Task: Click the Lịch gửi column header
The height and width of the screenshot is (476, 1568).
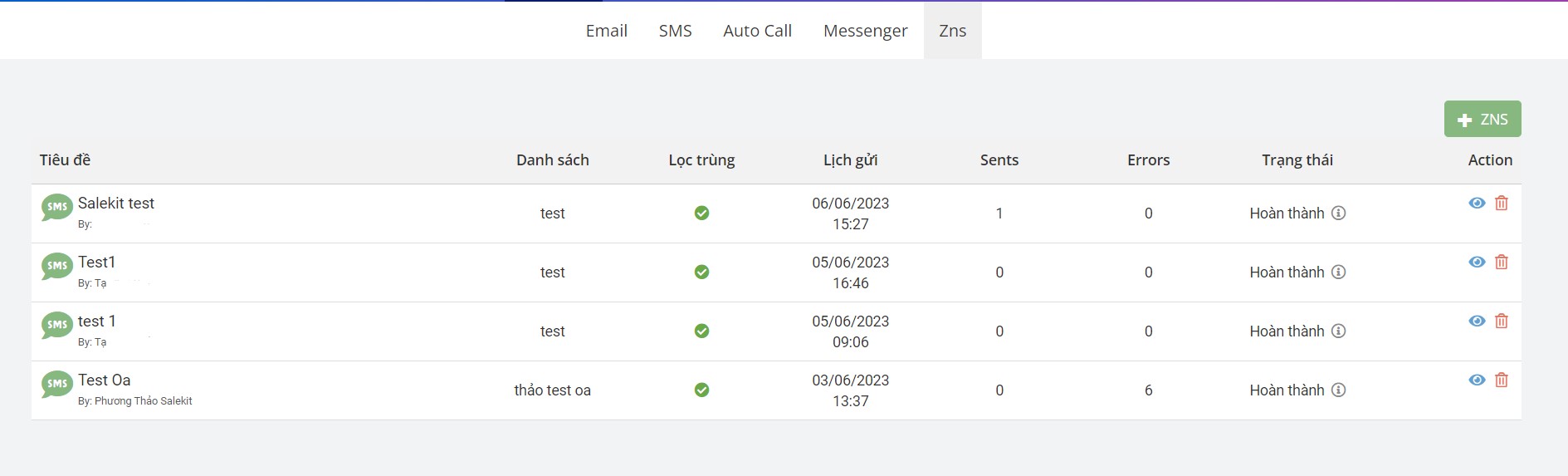Action: 850,159
